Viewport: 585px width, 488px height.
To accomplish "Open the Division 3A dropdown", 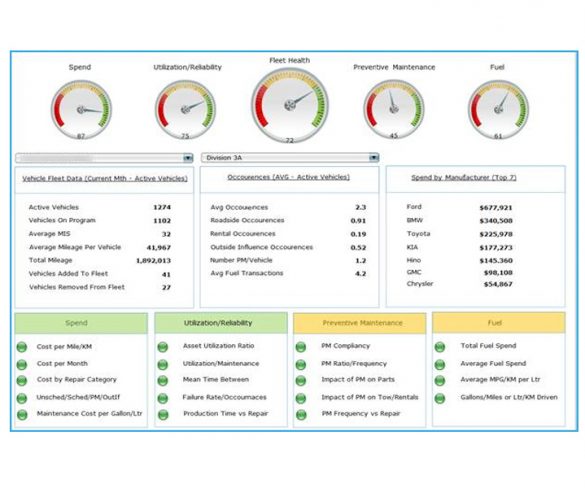I will 290,158.
